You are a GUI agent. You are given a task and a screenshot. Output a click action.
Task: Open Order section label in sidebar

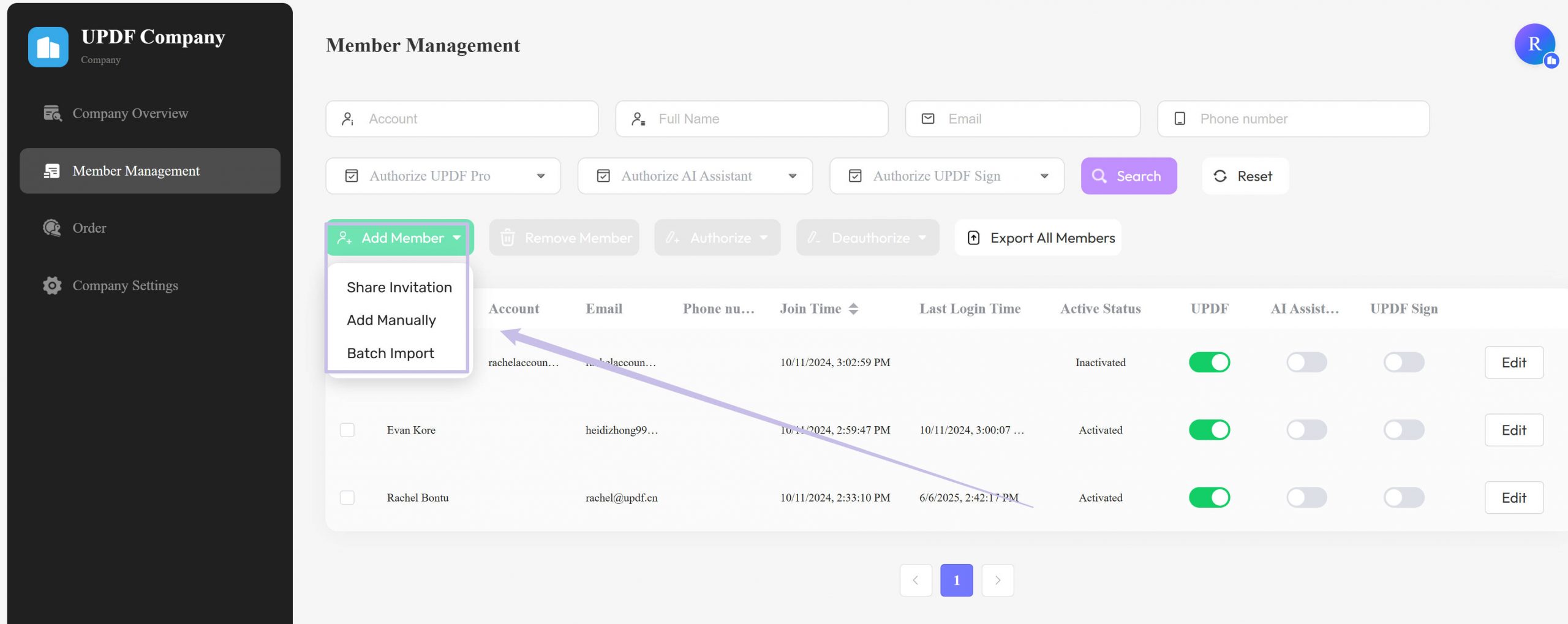[89, 228]
